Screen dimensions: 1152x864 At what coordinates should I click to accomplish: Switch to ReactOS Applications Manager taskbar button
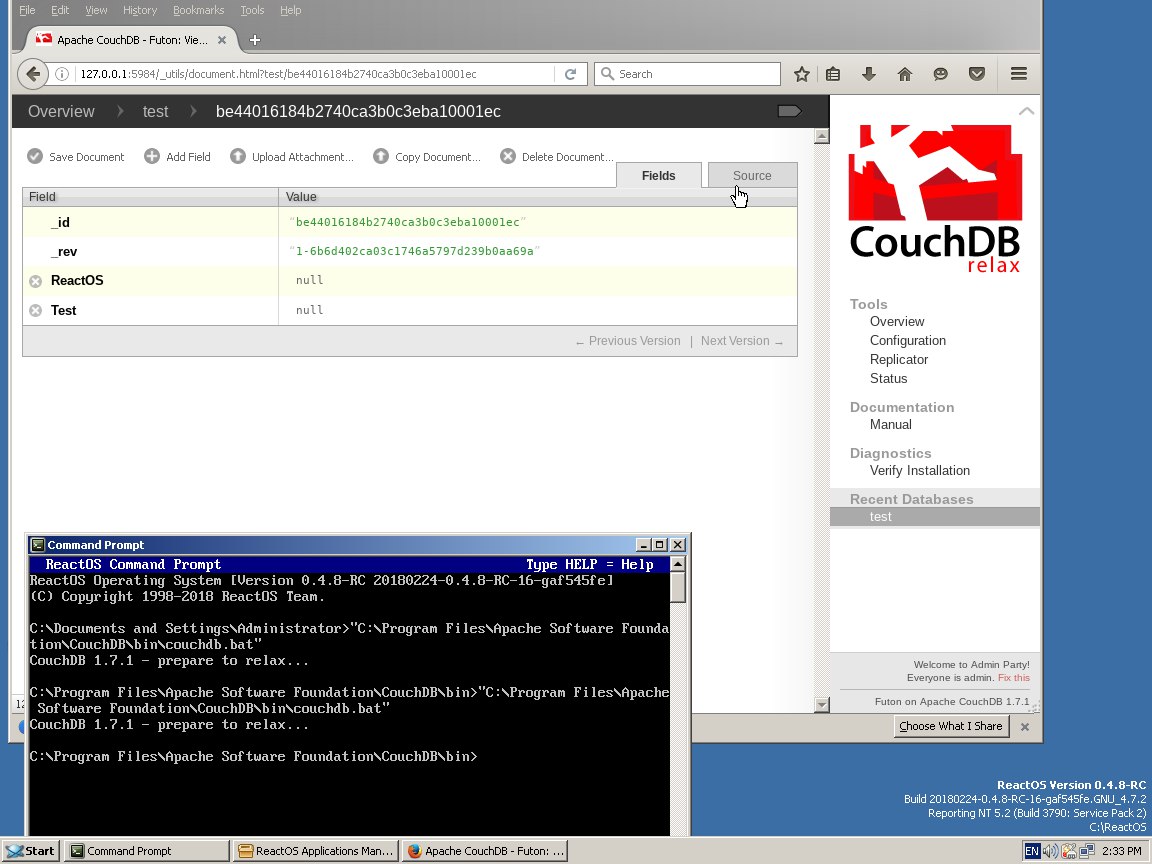coord(316,851)
